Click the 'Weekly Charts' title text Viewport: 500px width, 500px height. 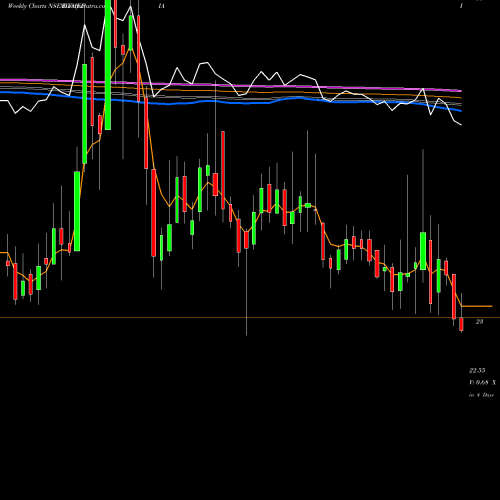[x=27, y=6]
